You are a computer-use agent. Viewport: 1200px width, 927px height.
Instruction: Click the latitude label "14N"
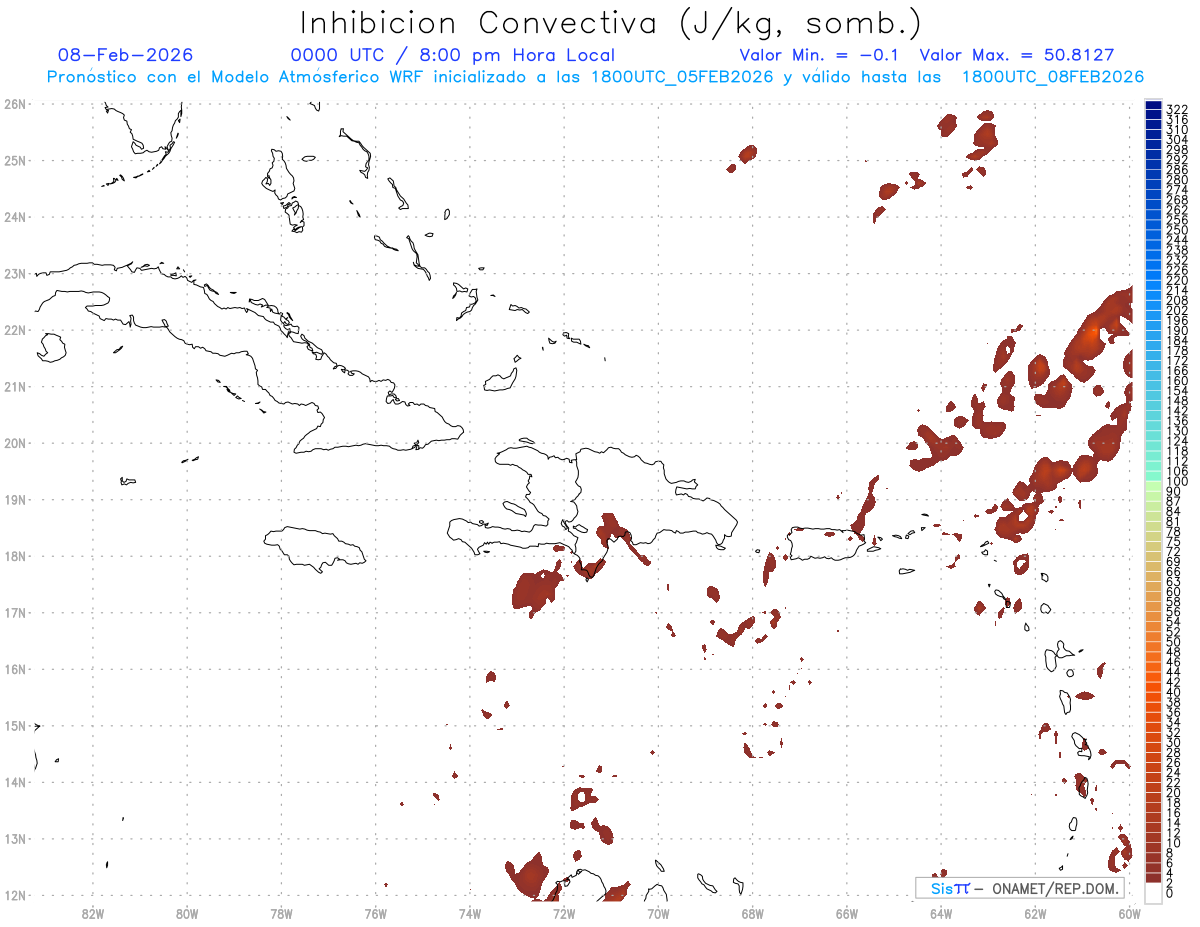(15, 782)
